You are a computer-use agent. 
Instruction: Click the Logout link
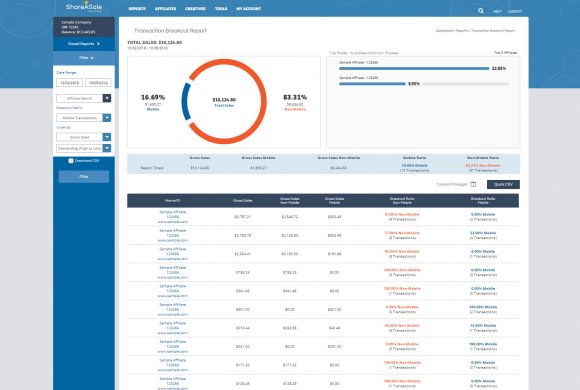(x=515, y=11)
